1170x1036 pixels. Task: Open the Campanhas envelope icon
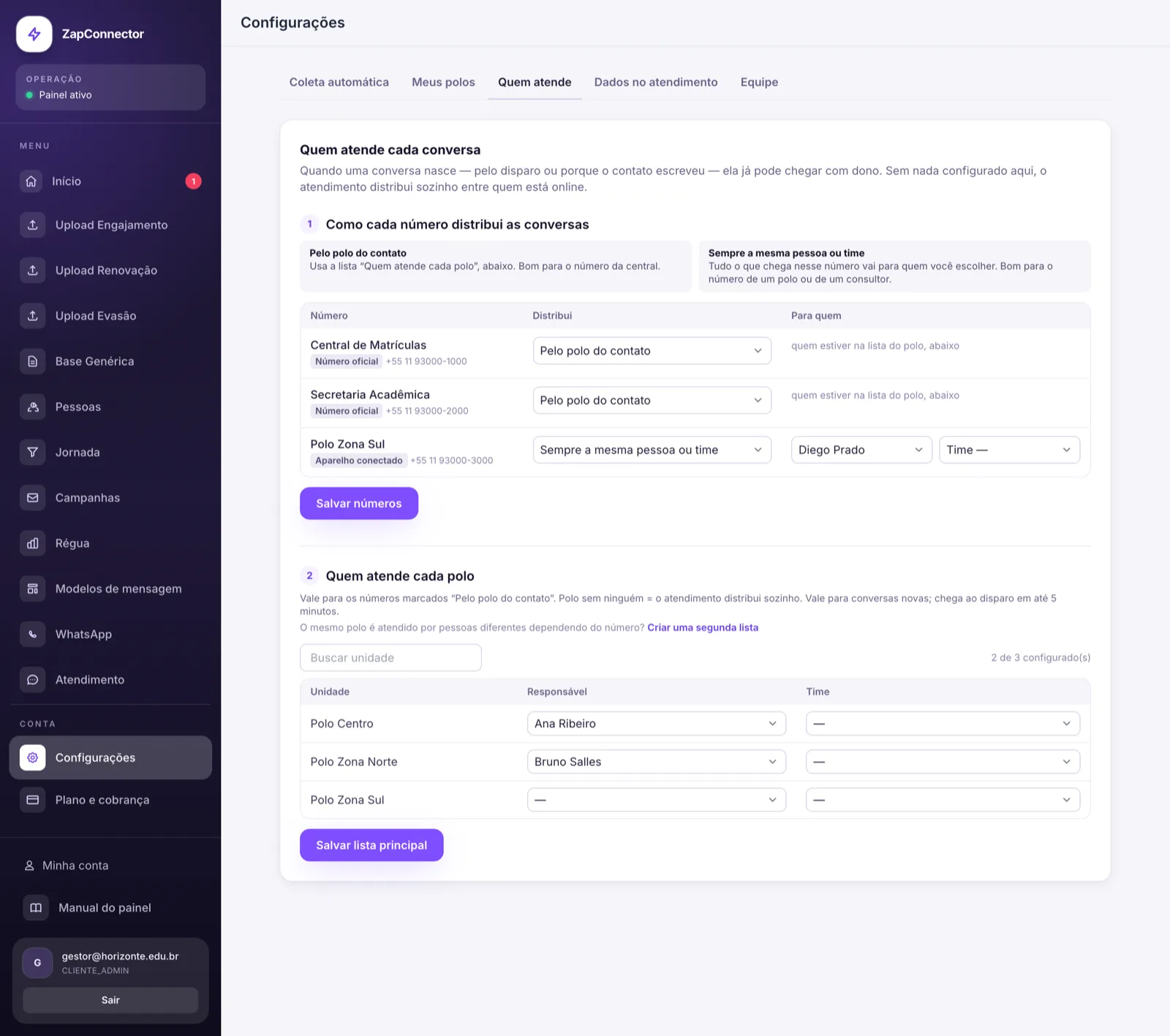pyautogui.click(x=33, y=498)
